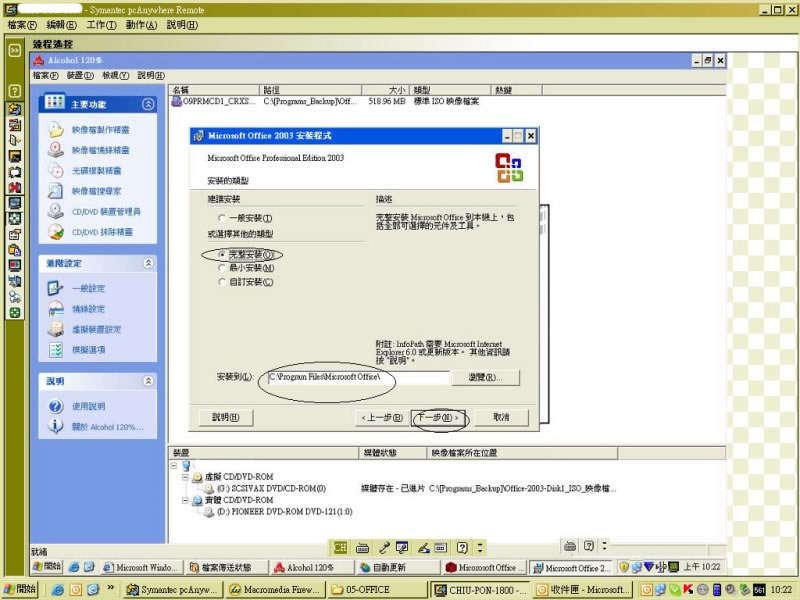Screen dimensions: 800x600
Task: Click the double-arrow icon atop pcAnywhere's left toolbar
Action: (15, 50)
